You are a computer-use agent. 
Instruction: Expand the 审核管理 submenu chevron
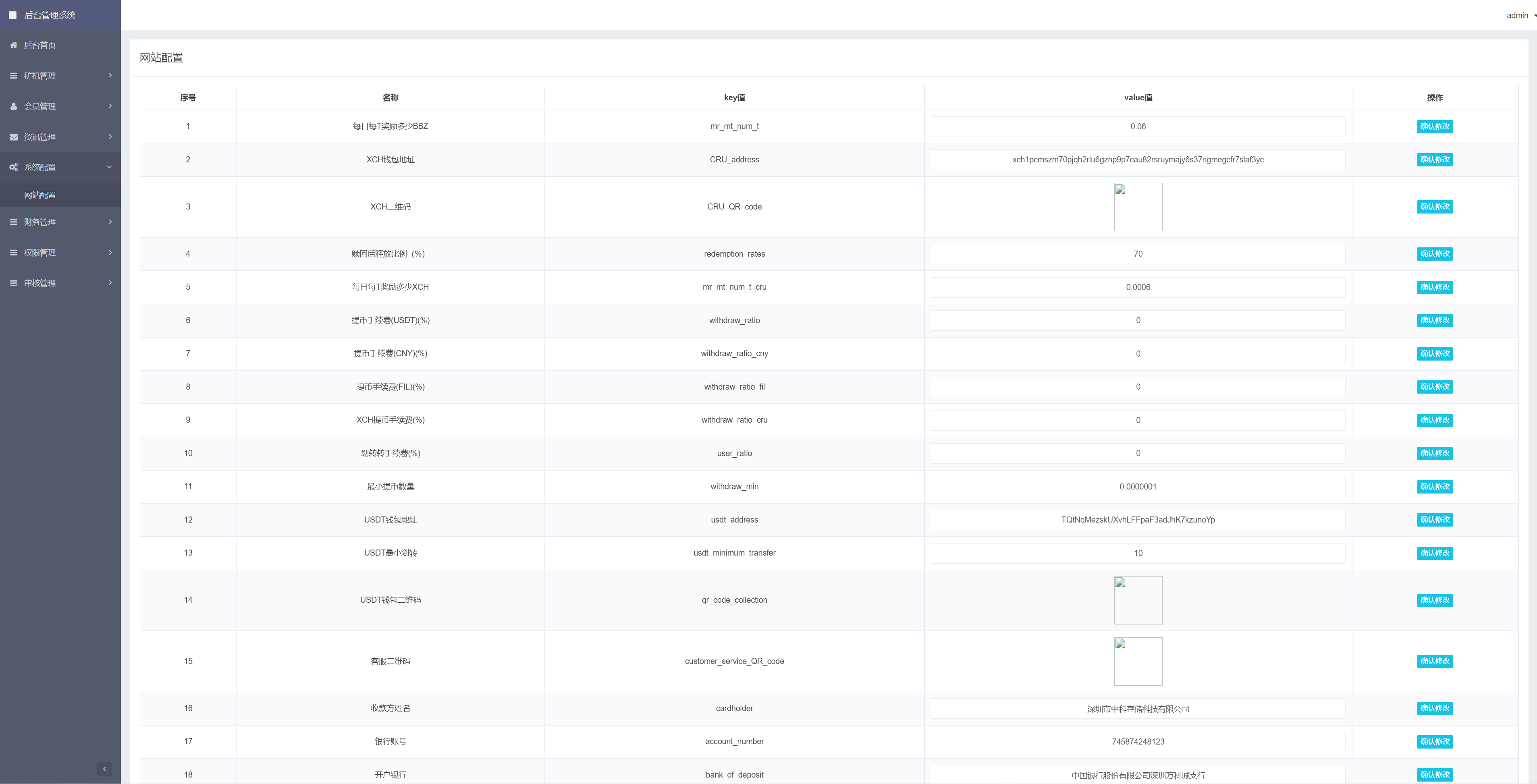pos(110,283)
